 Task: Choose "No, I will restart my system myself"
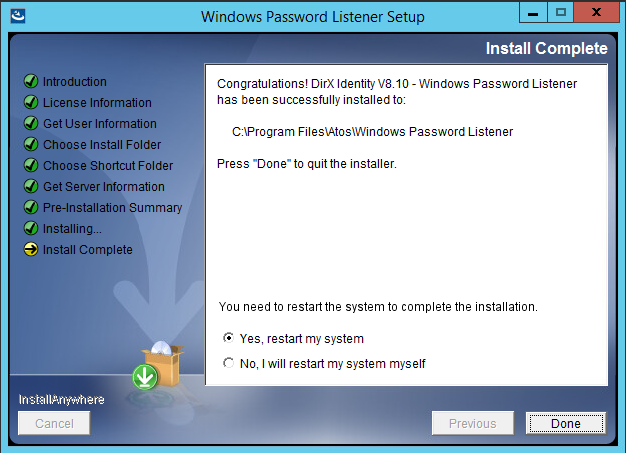pos(229,364)
